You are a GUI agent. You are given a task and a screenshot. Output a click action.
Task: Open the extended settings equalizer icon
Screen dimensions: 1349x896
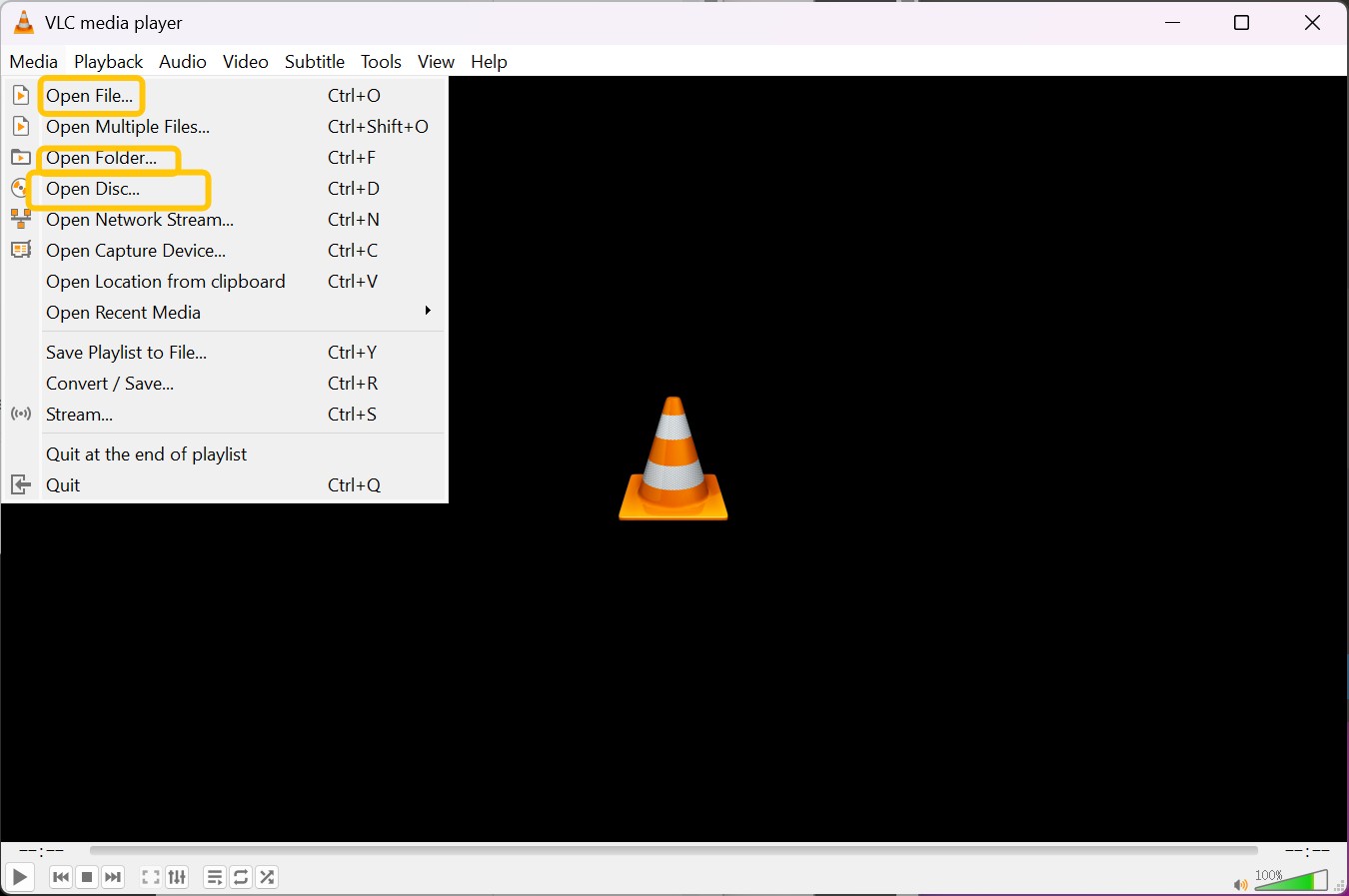[177, 877]
